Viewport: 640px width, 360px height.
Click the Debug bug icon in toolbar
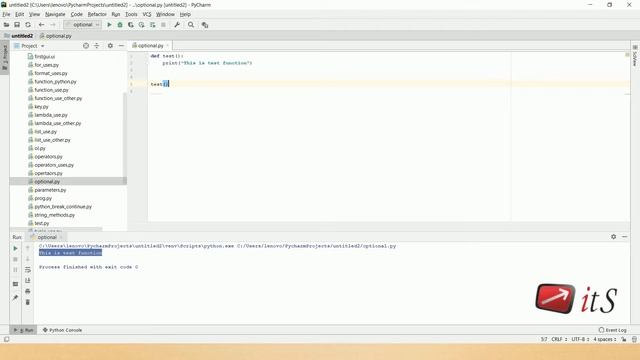[x=120, y=25]
